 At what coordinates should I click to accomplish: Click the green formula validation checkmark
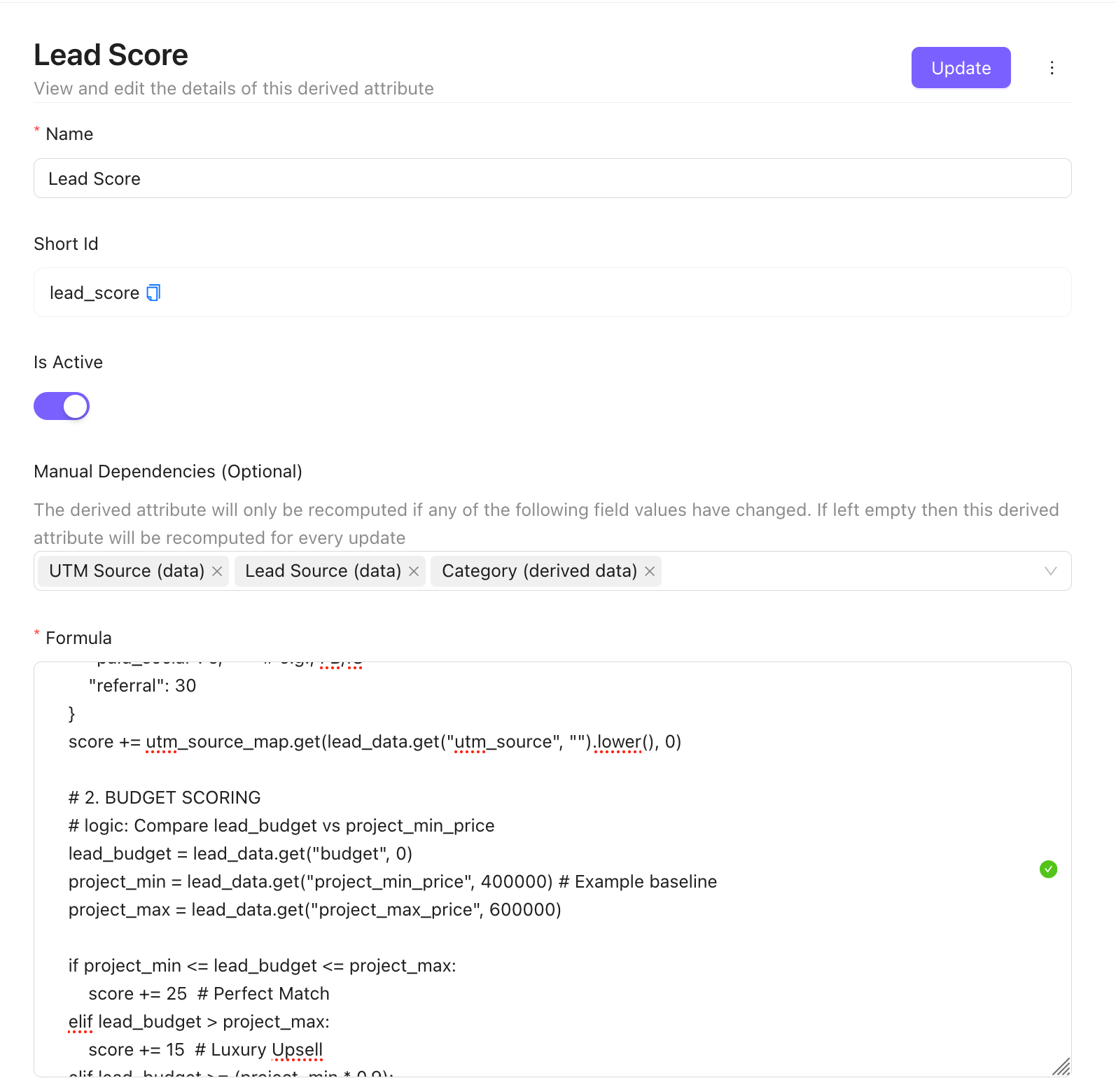(1048, 869)
